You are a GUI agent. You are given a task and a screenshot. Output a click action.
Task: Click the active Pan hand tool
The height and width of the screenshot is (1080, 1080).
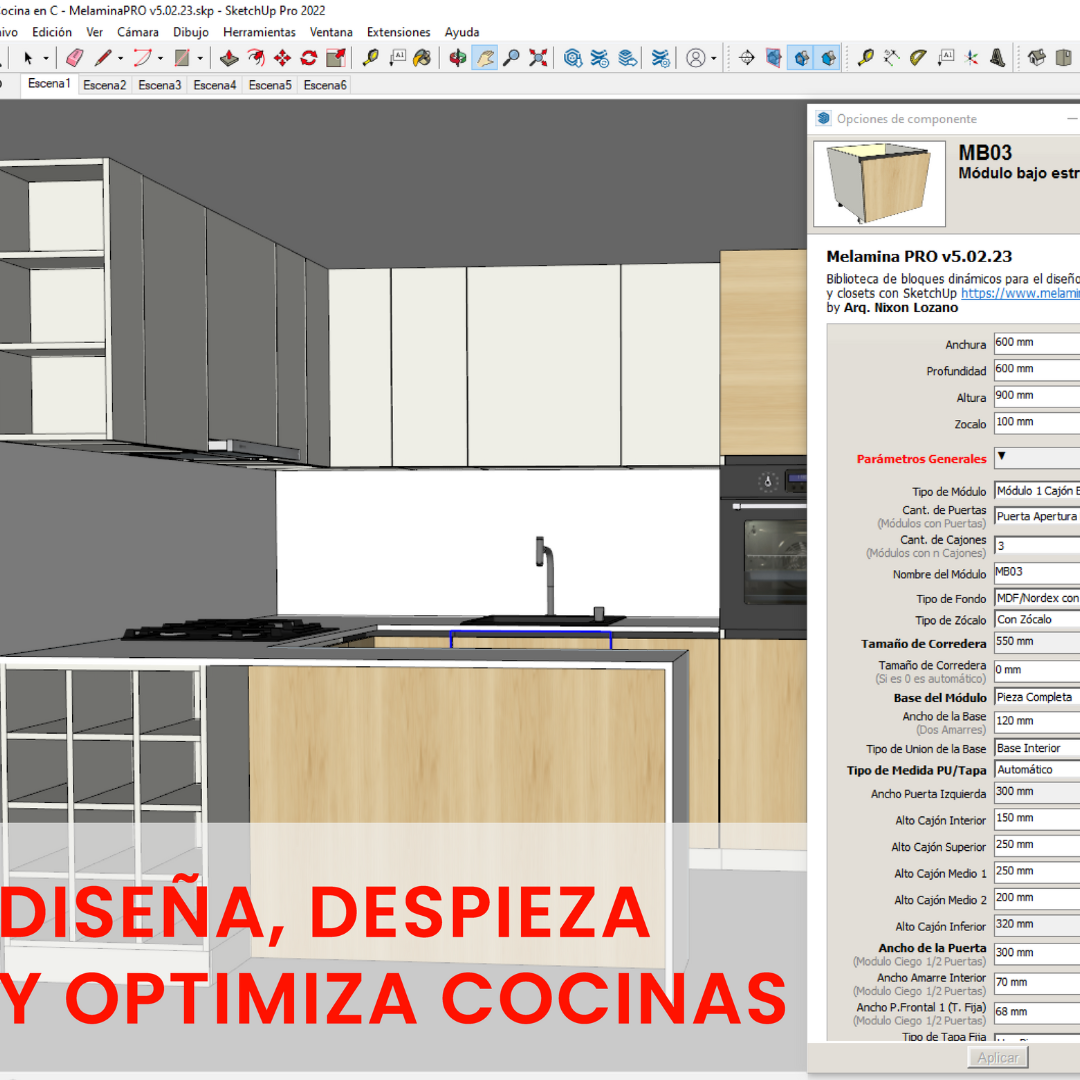(485, 59)
